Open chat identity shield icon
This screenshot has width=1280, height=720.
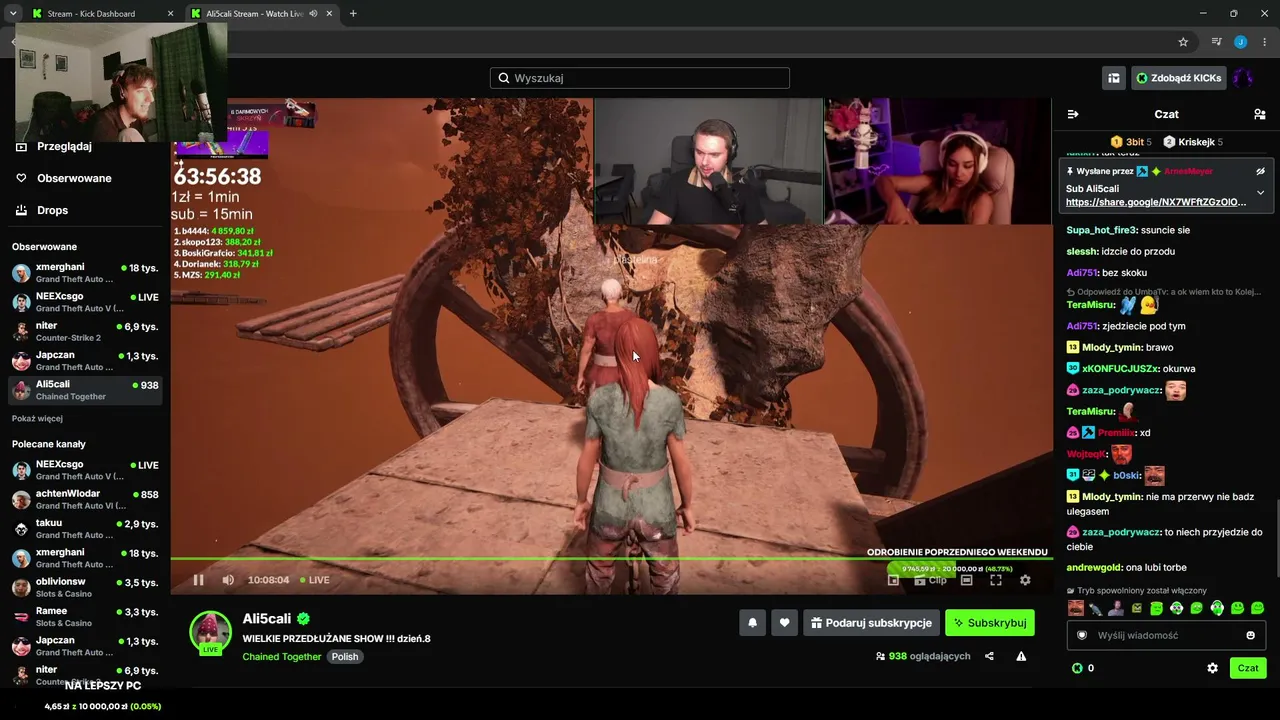(1081, 635)
